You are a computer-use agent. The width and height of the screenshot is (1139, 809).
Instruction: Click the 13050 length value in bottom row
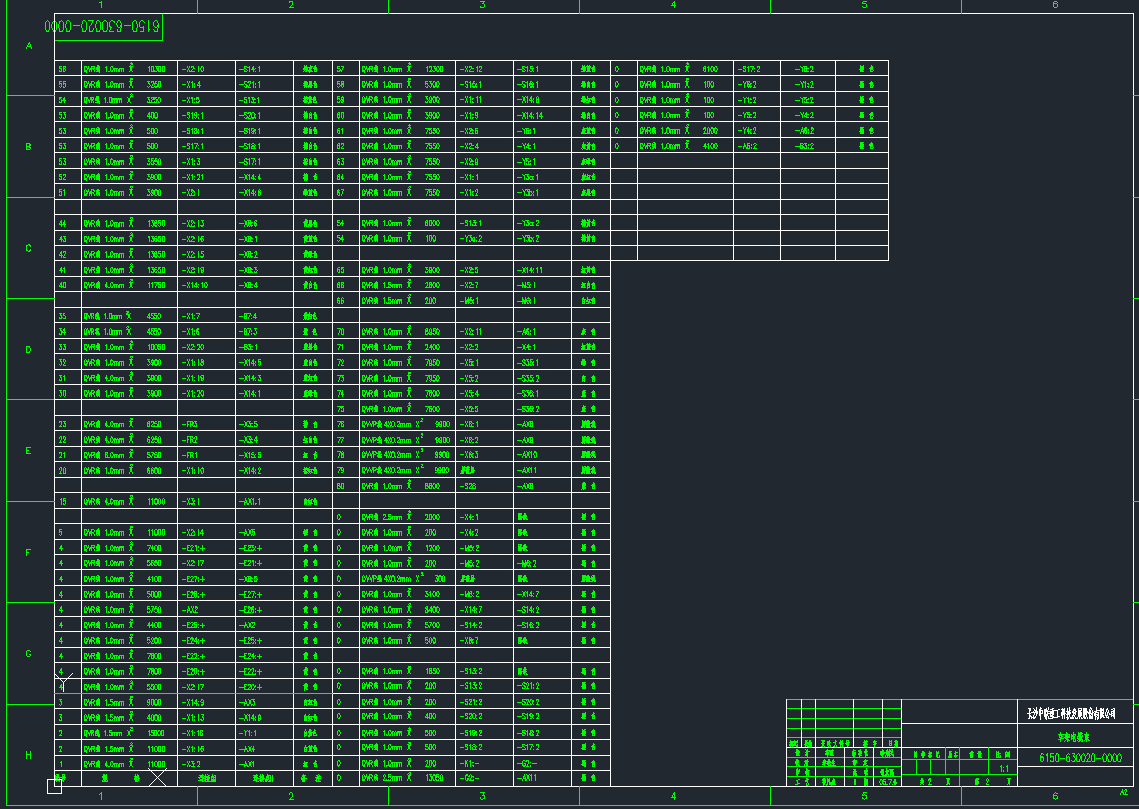click(x=433, y=778)
